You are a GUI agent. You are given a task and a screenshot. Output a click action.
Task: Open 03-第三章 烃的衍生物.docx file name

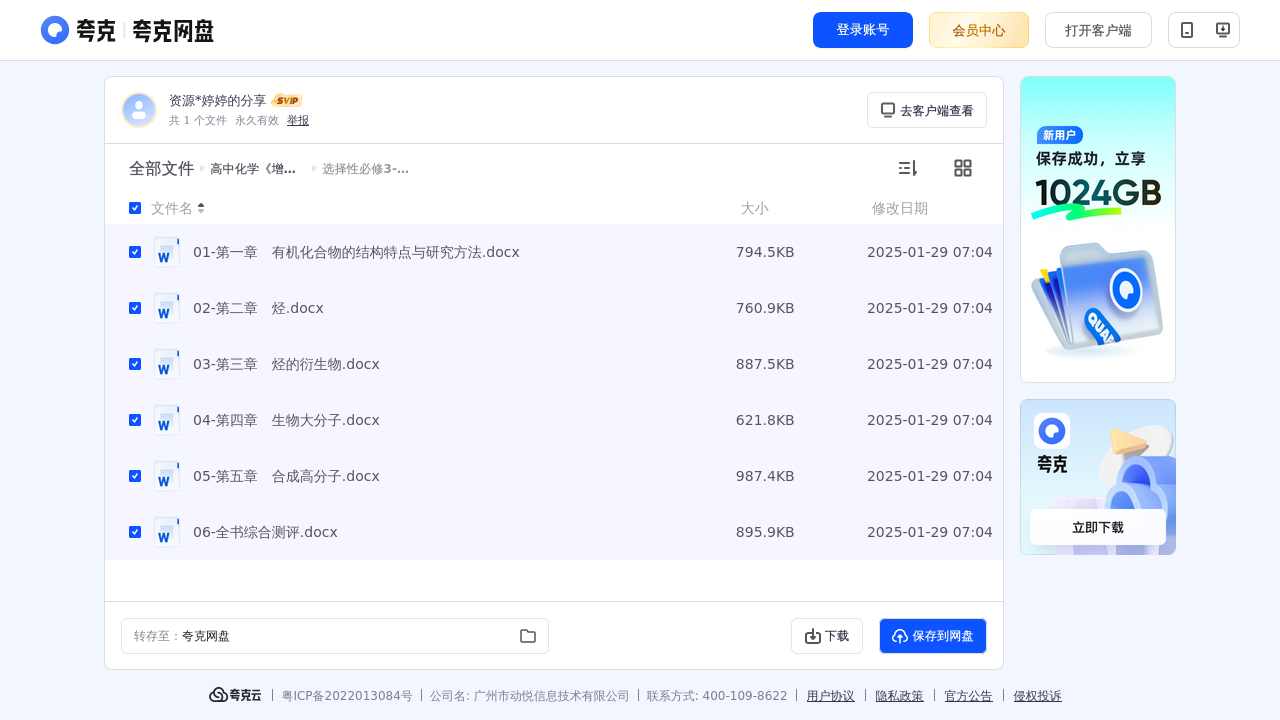286,364
